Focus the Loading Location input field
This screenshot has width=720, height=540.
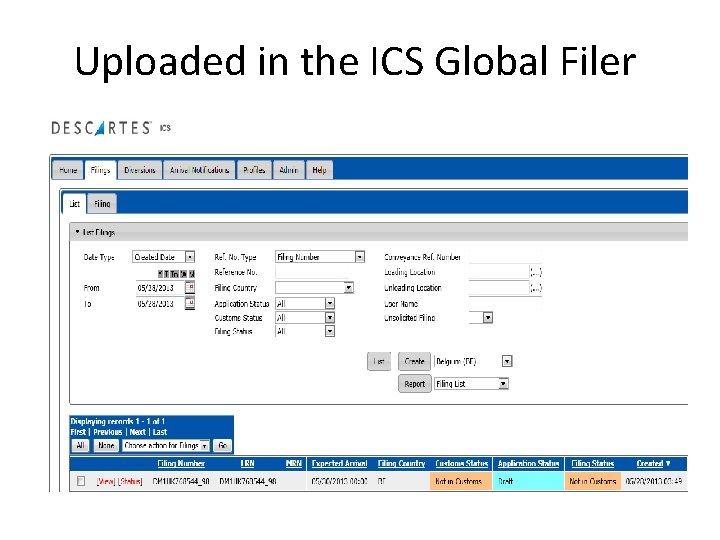pos(499,272)
